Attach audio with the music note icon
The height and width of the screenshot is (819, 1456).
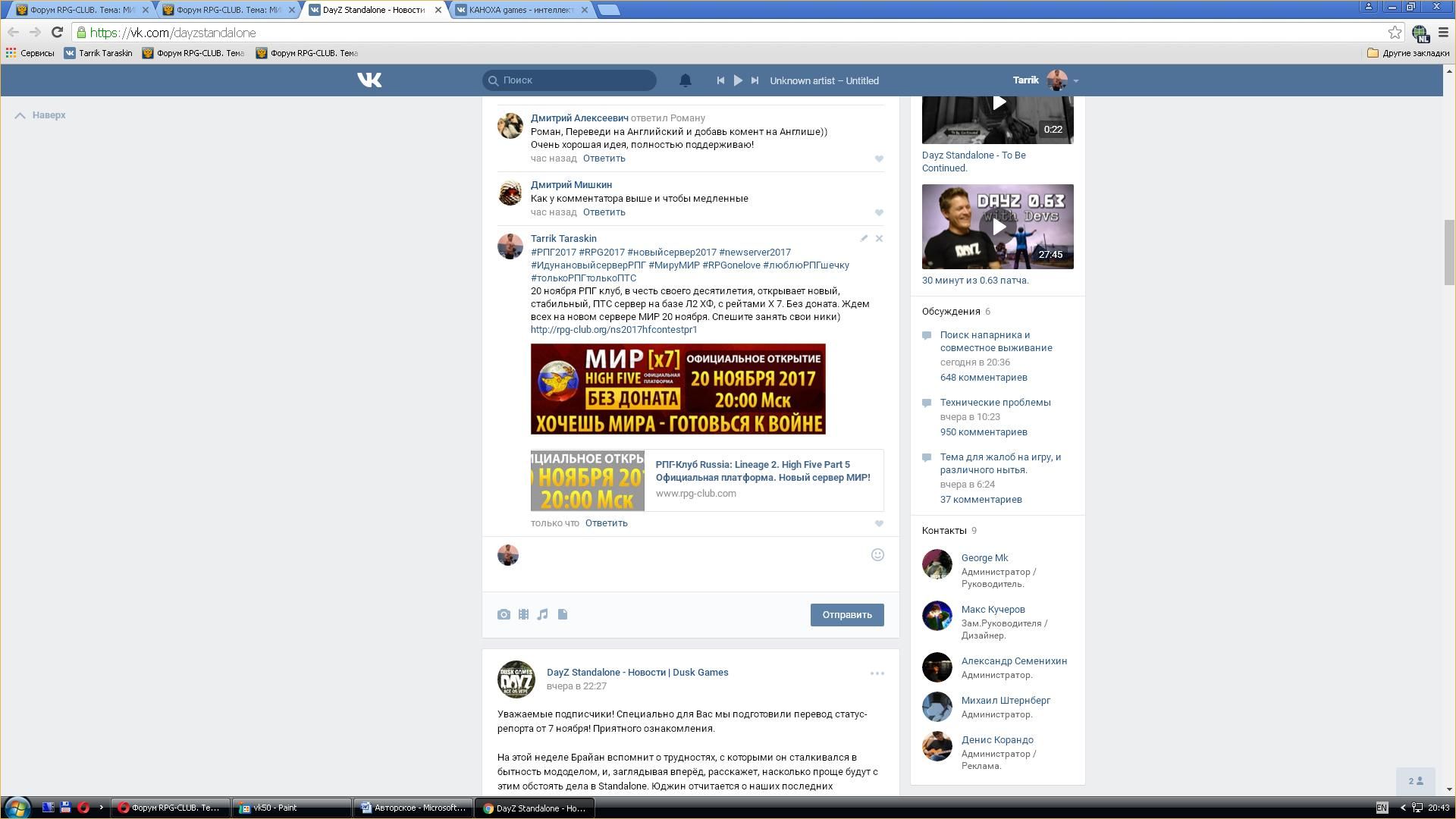click(543, 614)
